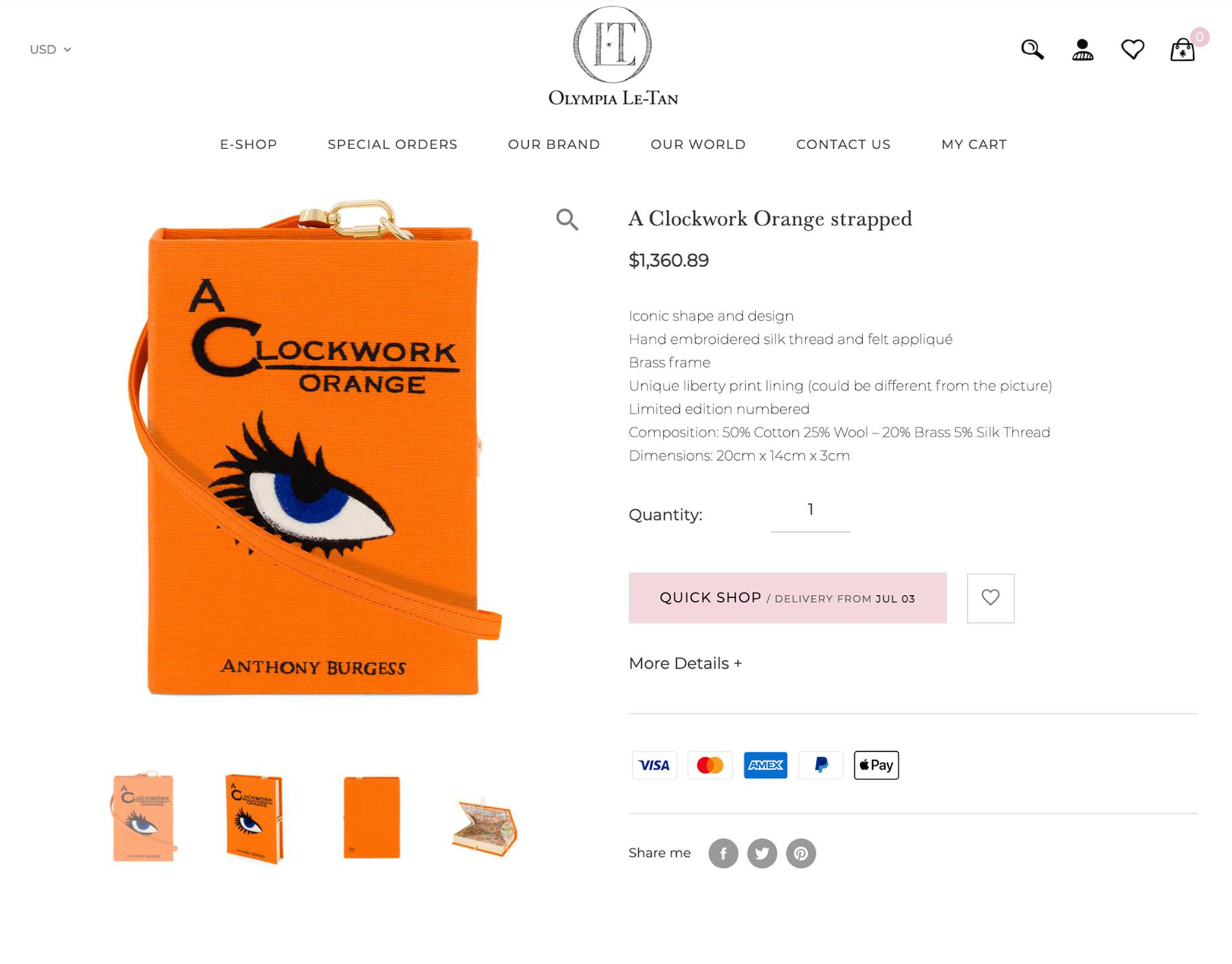Show the plain orange back thumbnail
1232x964 pixels.
371,817
